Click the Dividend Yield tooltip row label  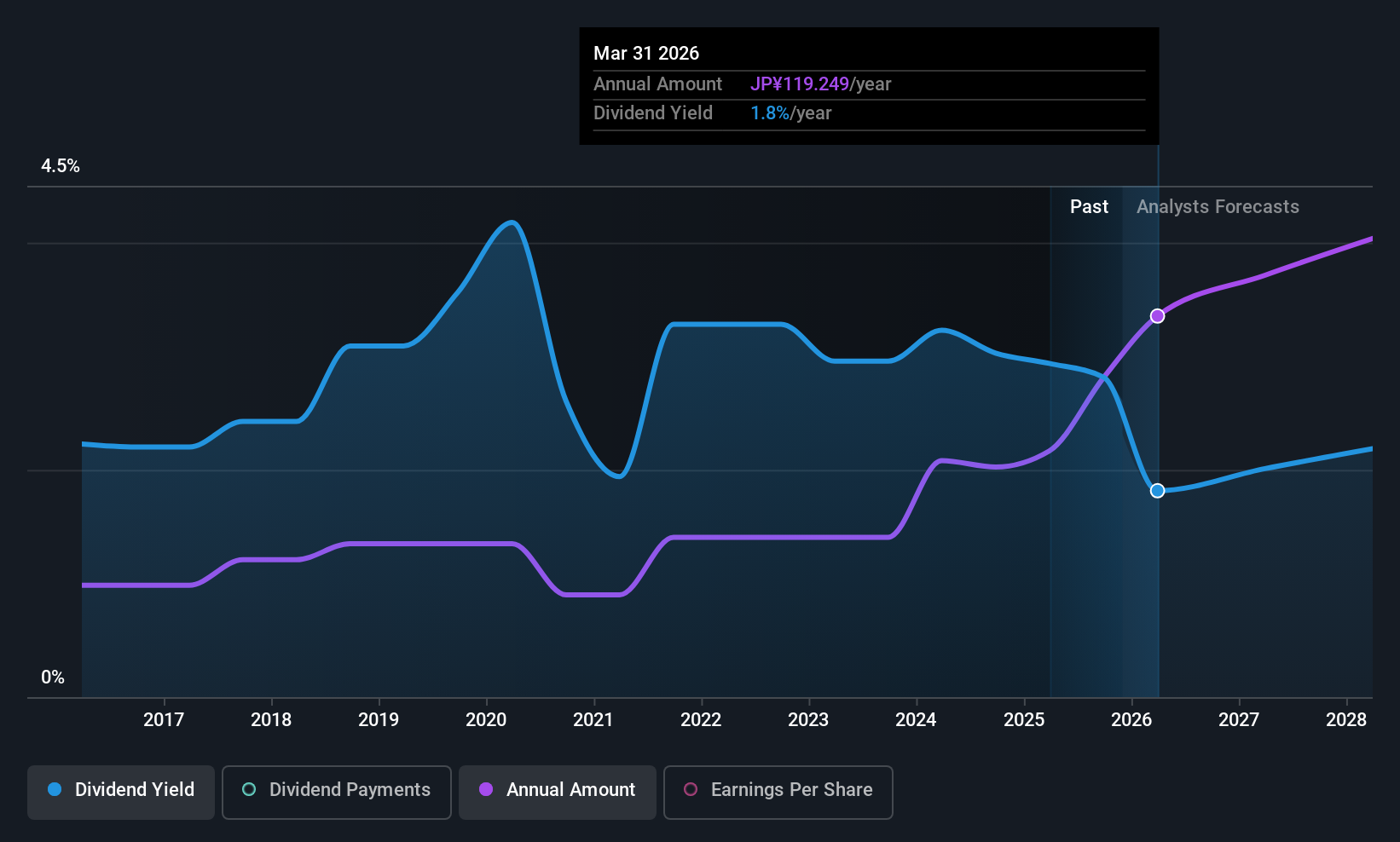[x=653, y=113]
